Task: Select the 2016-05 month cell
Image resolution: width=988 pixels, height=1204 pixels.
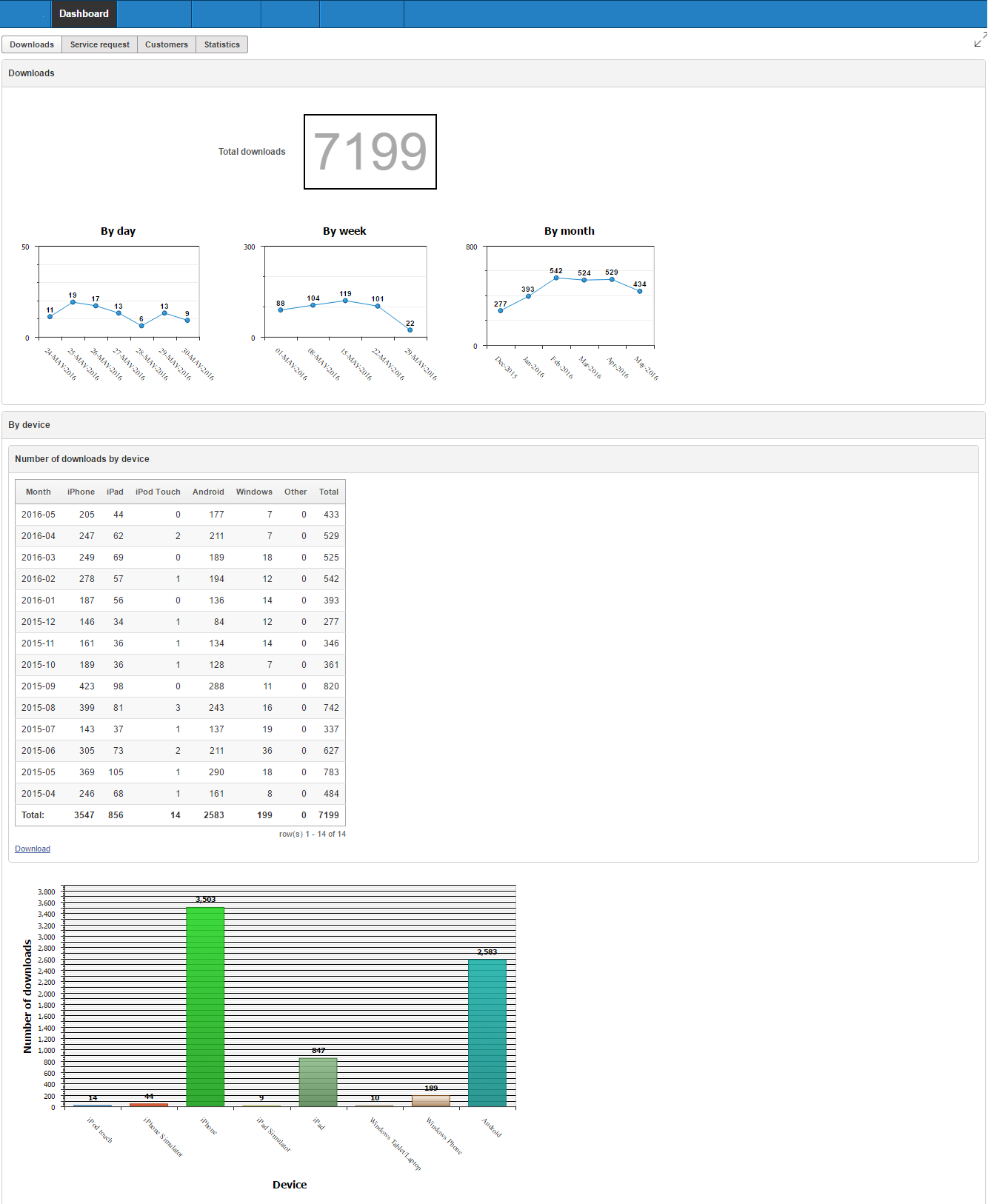Action: [x=39, y=515]
